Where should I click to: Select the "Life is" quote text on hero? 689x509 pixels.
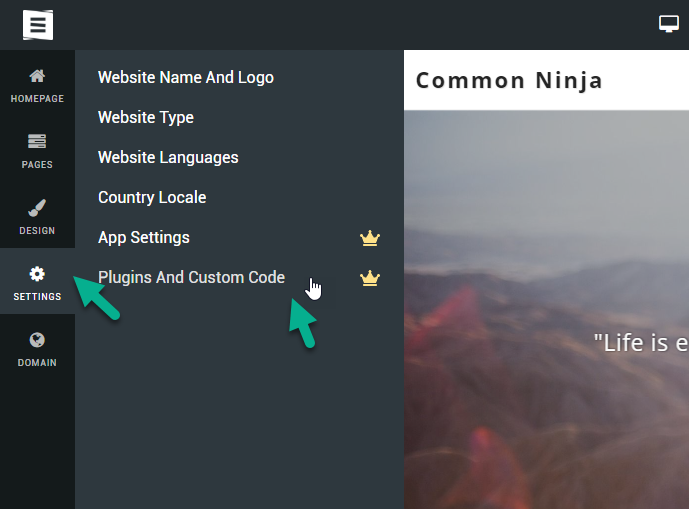pyautogui.click(x=641, y=343)
